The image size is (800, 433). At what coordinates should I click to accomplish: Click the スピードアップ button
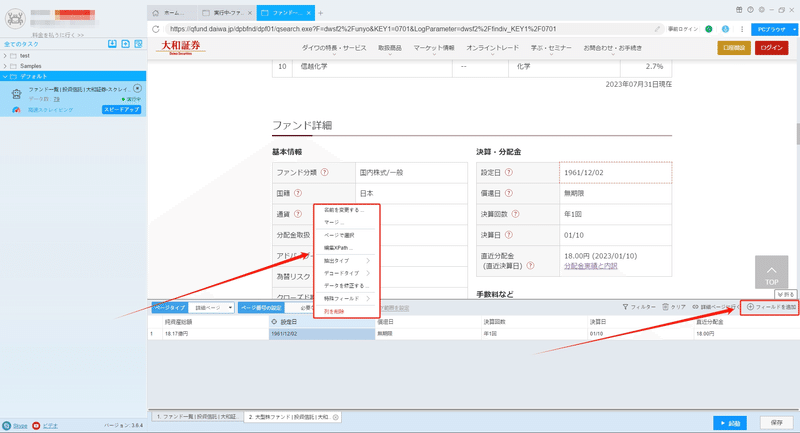click(121, 110)
